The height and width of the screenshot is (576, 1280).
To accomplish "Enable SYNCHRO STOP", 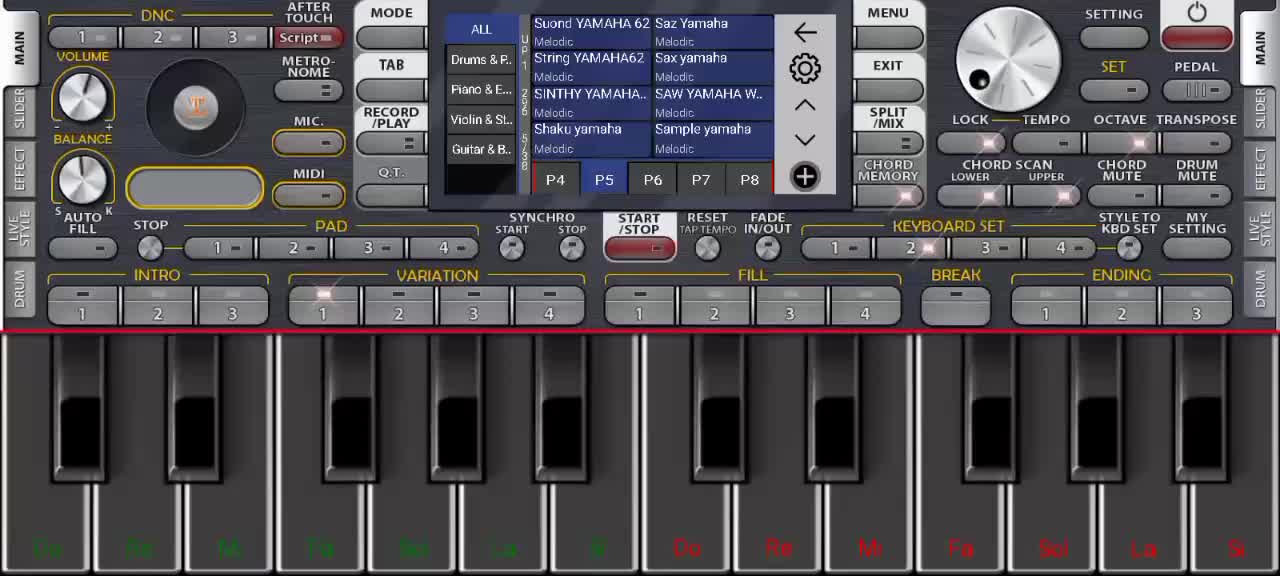I will pyautogui.click(x=572, y=247).
